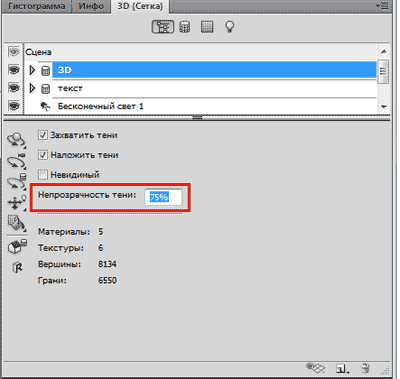
Task: Click the Грани value 6550
Action: pyautogui.click(x=107, y=280)
